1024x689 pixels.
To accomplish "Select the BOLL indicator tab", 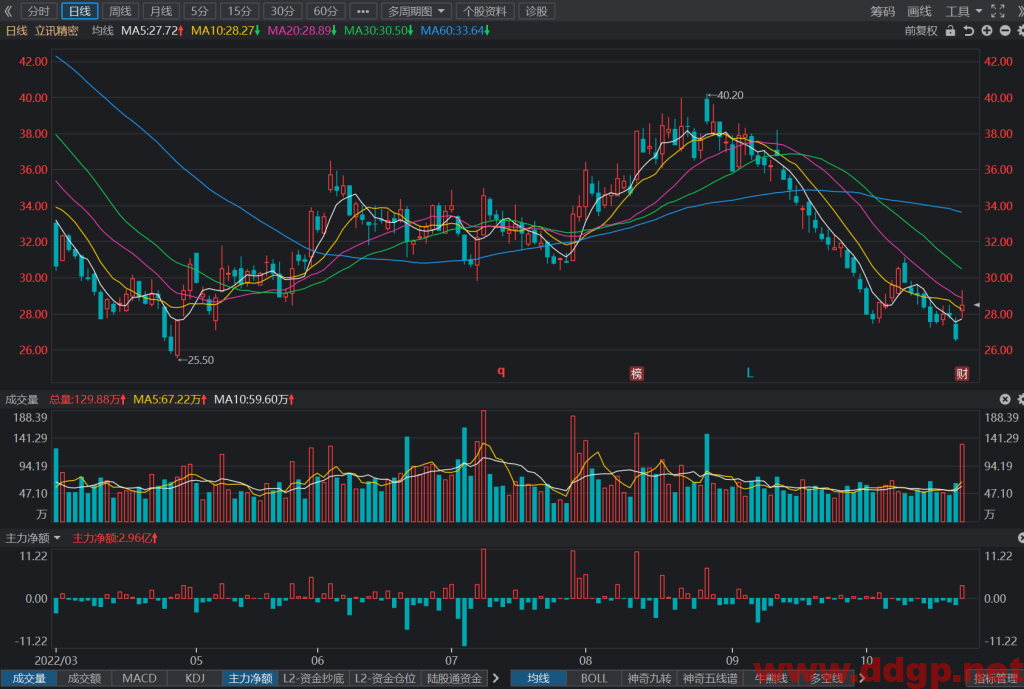I will (594, 679).
